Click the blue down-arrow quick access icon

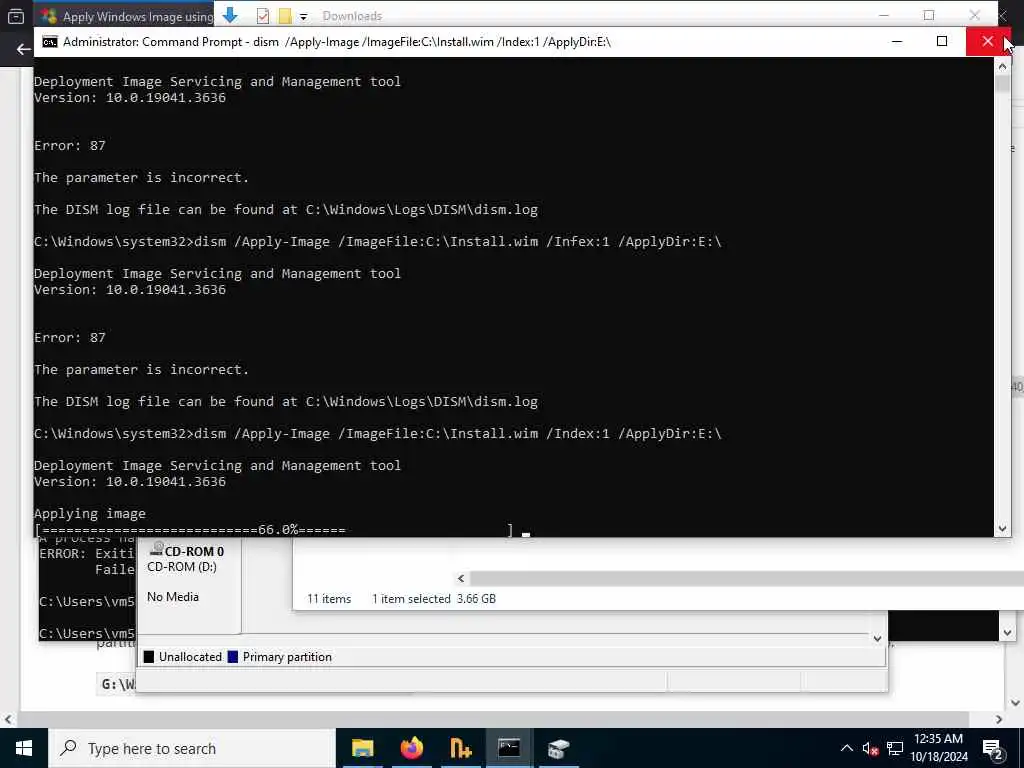(x=230, y=16)
